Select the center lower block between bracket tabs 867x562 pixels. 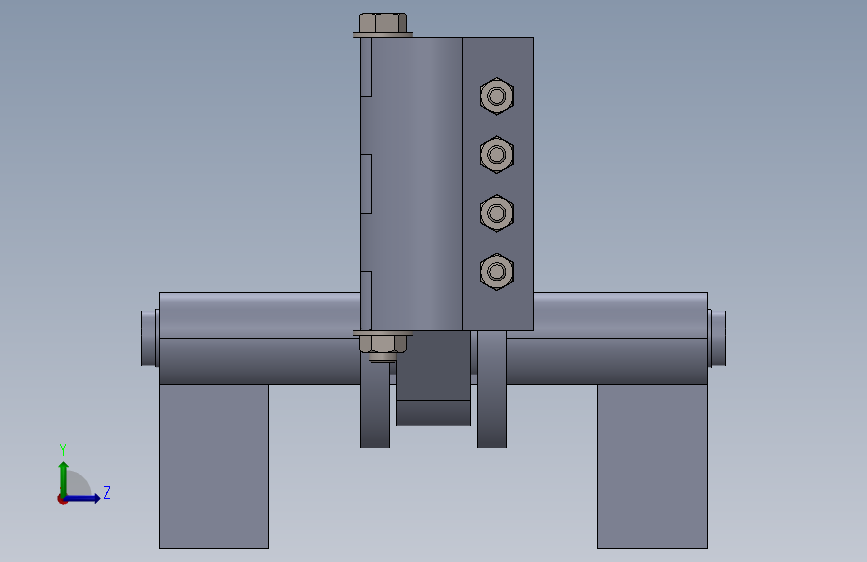tap(434, 378)
